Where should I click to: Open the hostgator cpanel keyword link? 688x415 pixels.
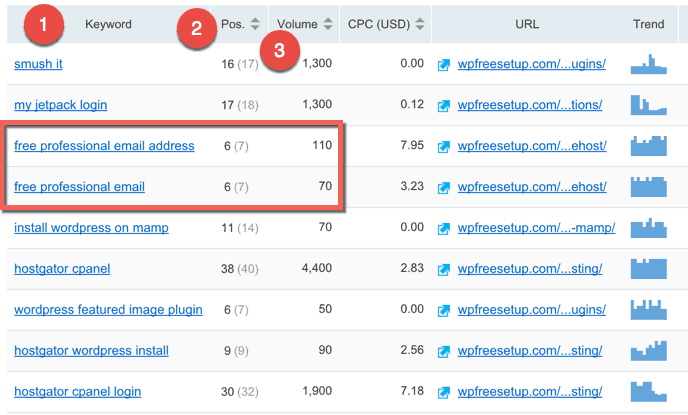pyautogui.click(x=62, y=269)
